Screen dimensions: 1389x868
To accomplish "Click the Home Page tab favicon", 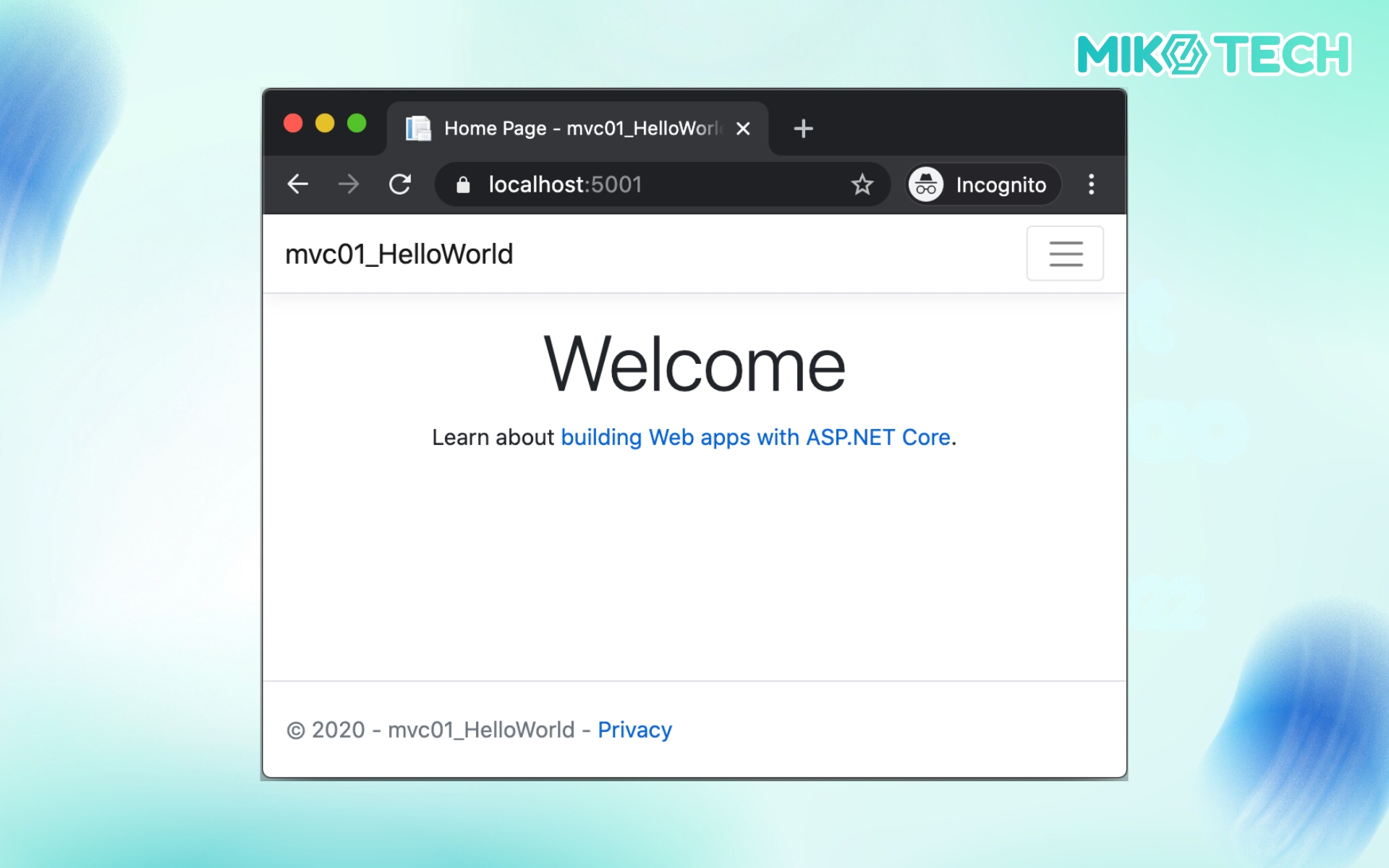I will tap(418, 129).
